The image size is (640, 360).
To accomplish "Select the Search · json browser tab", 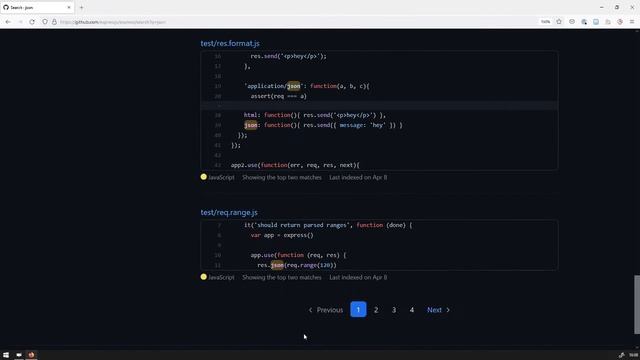I will click(37, 7).
